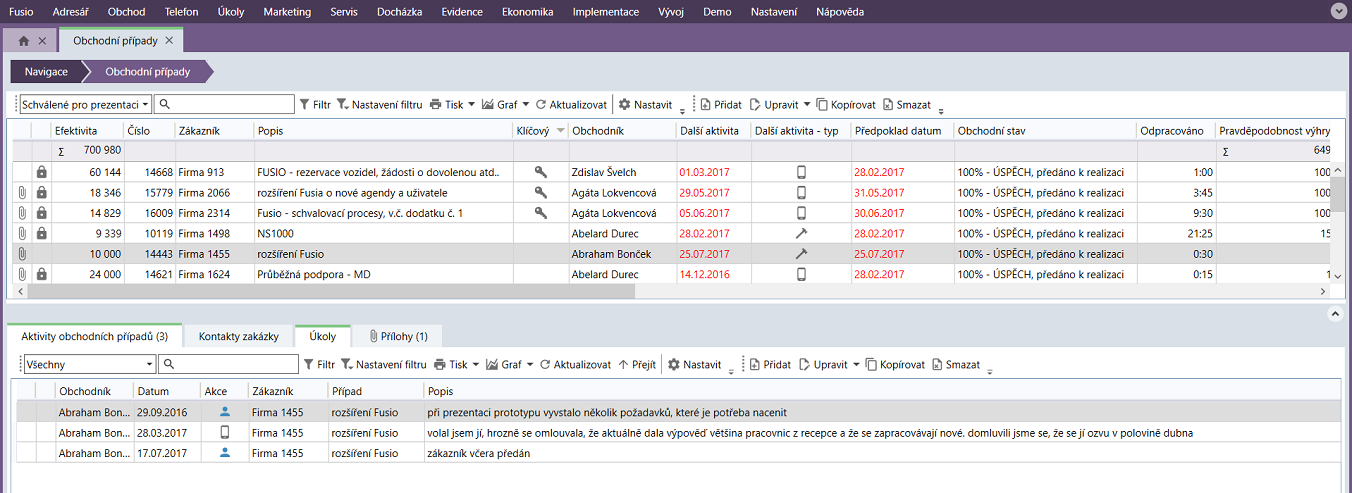Open Nastavení filtru in the upper toolbar

pyautogui.click(x=379, y=104)
